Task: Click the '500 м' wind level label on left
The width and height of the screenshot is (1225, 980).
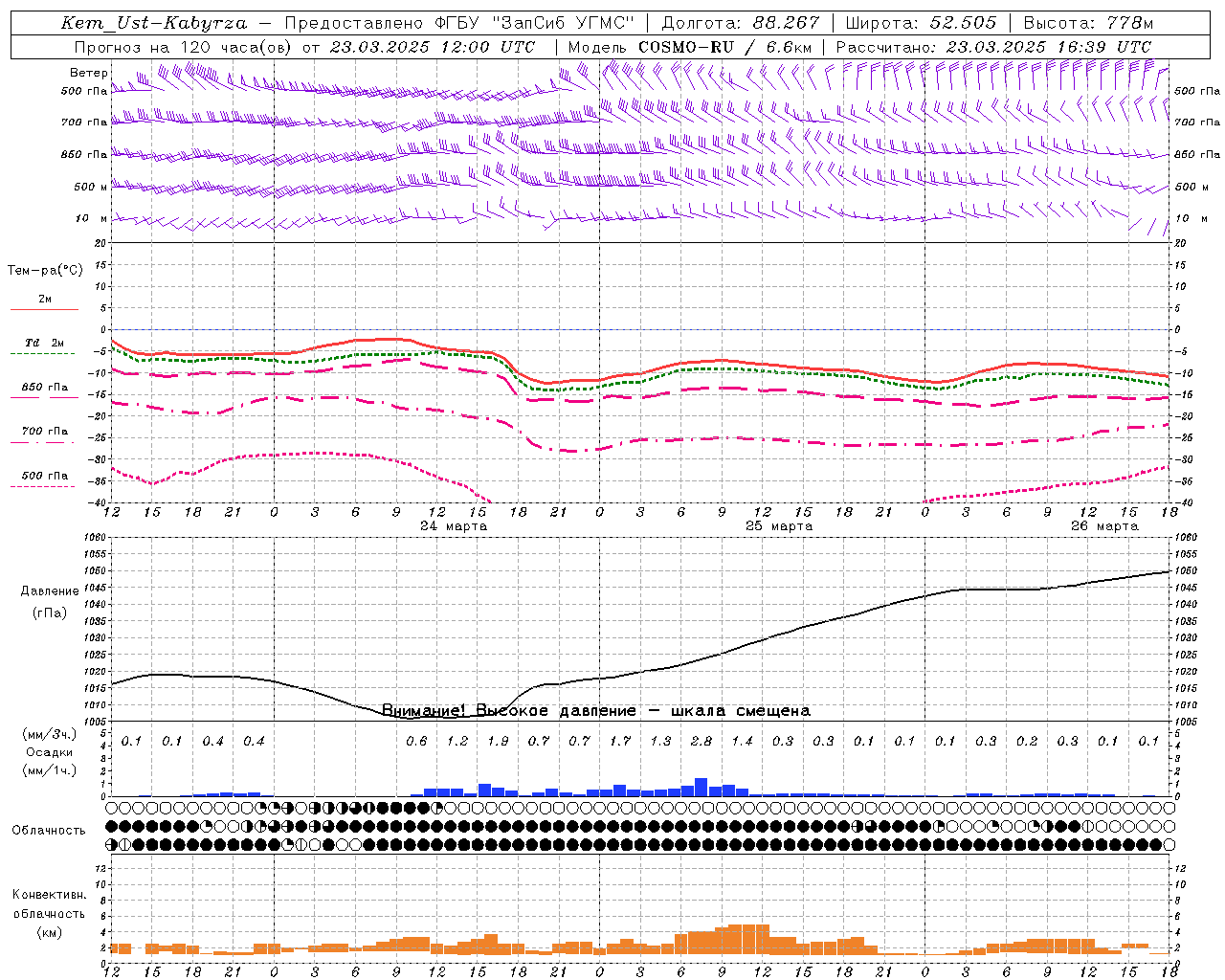Action: click(91, 188)
